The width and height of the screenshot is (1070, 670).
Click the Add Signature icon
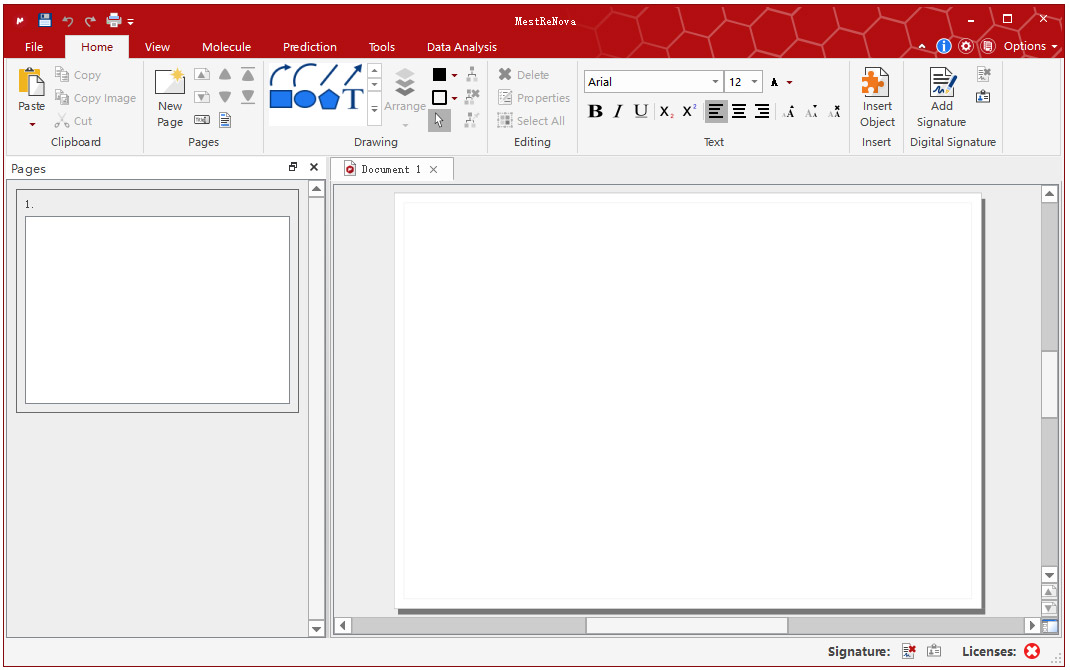pyautogui.click(x=942, y=83)
